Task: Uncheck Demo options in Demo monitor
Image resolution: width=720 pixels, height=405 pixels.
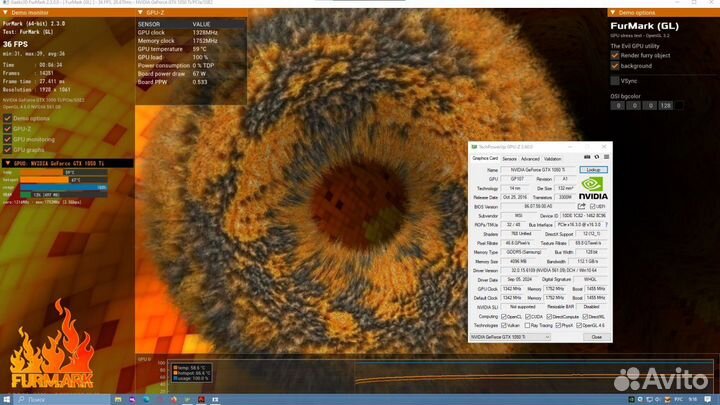Action: (7, 118)
